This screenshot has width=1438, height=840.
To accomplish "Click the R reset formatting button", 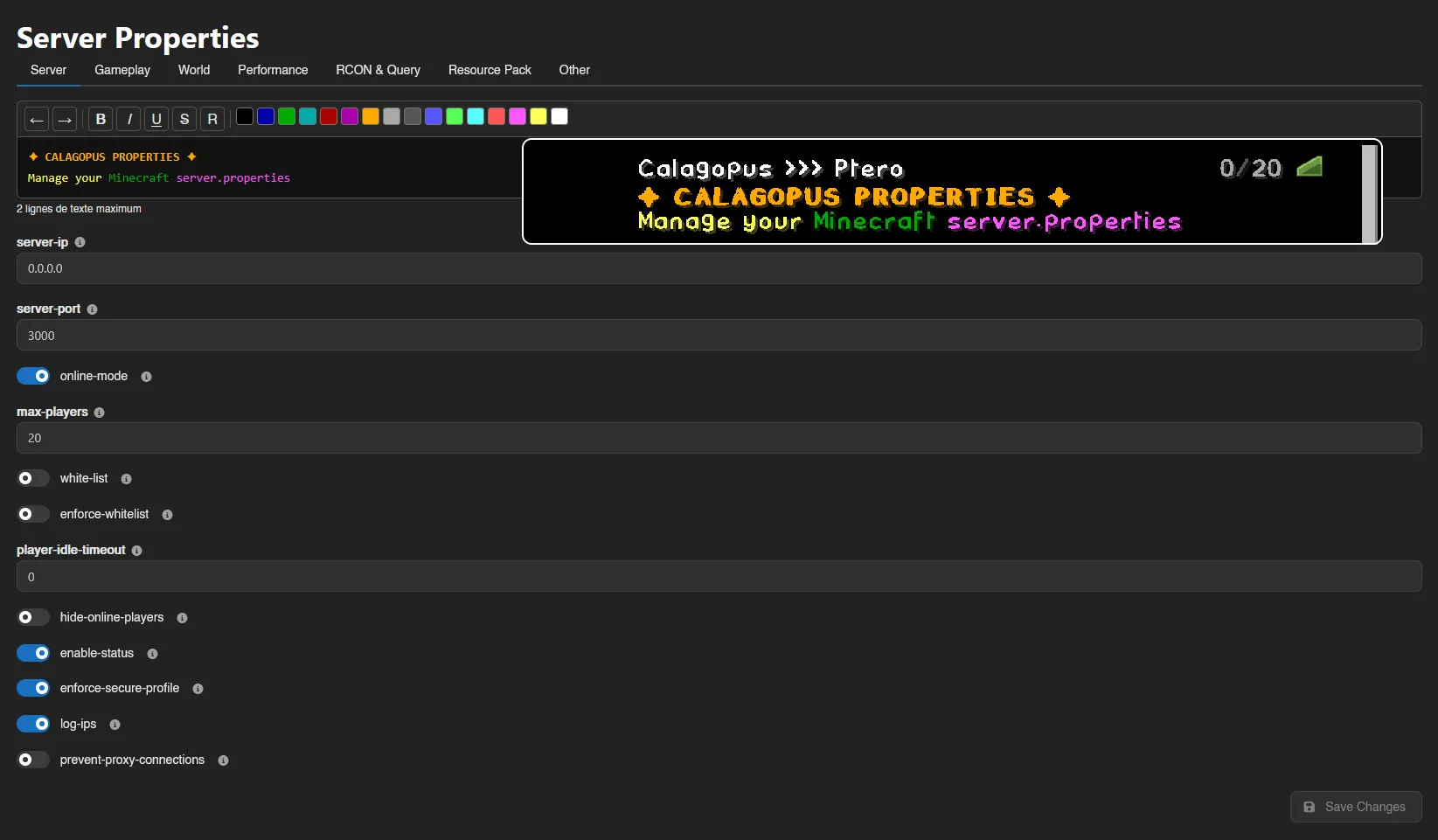I will click(x=212, y=119).
